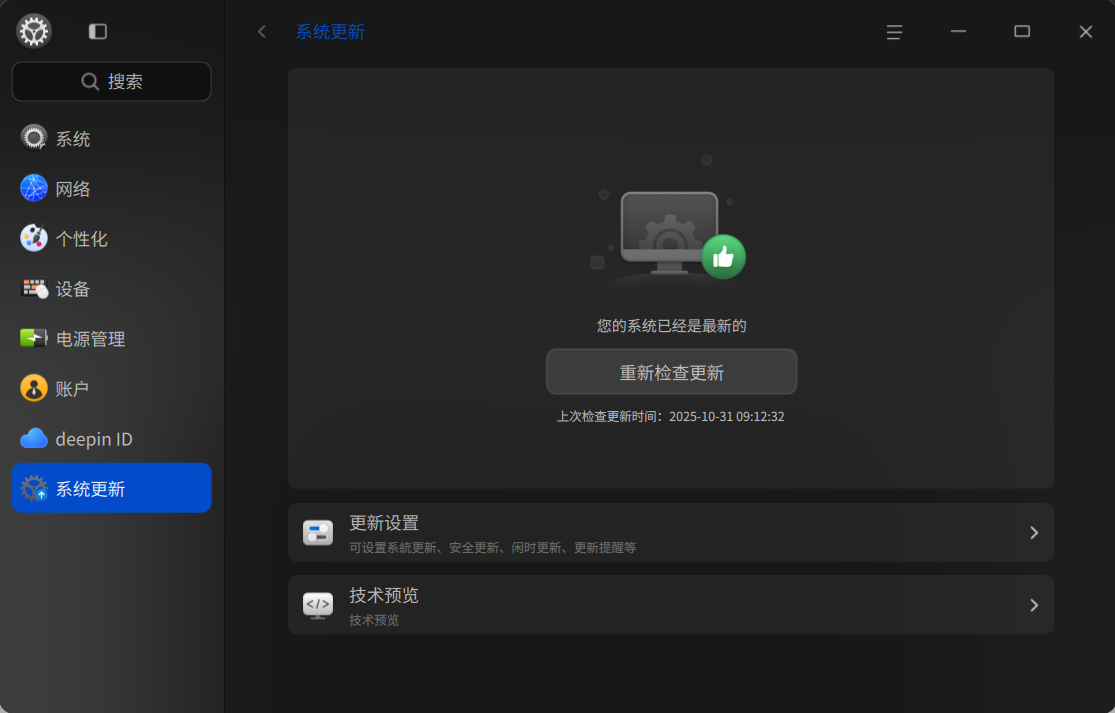Click the 设备 keyboard mouse icon
The height and width of the screenshot is (713, 1115).
[33, 289]
